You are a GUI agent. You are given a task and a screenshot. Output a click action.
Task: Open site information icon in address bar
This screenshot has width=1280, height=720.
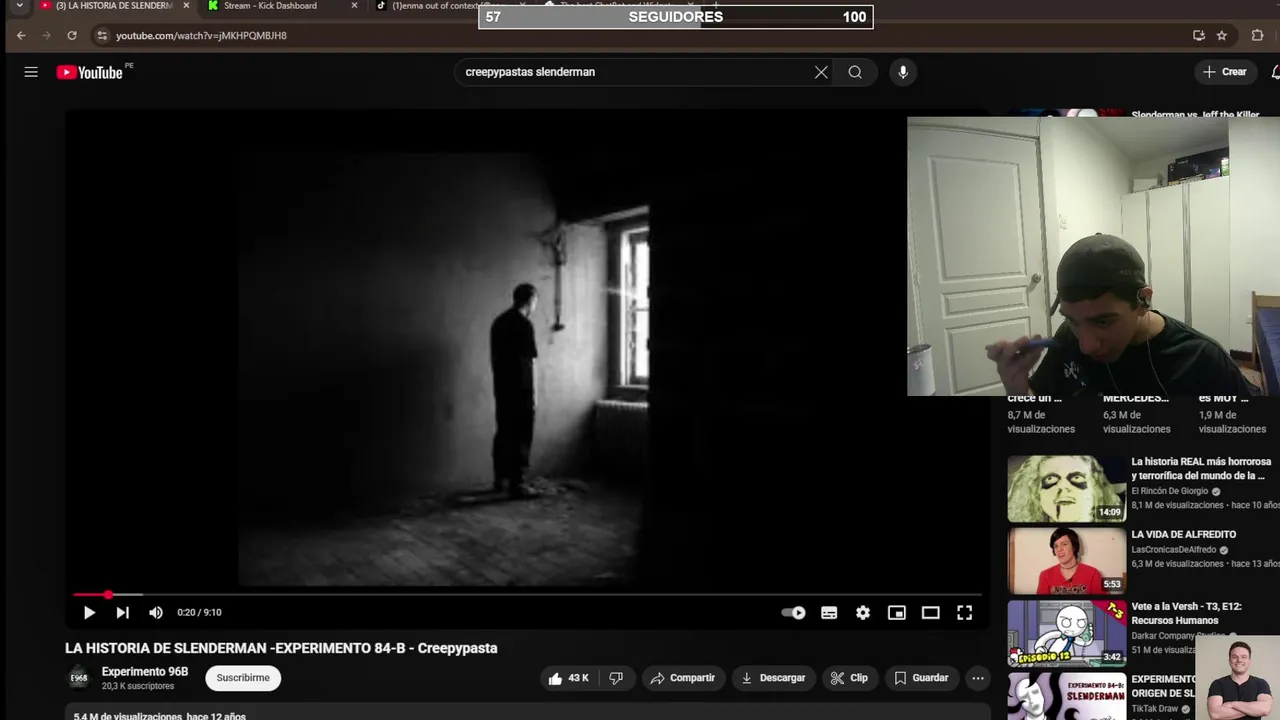click(x=101, y=35)
